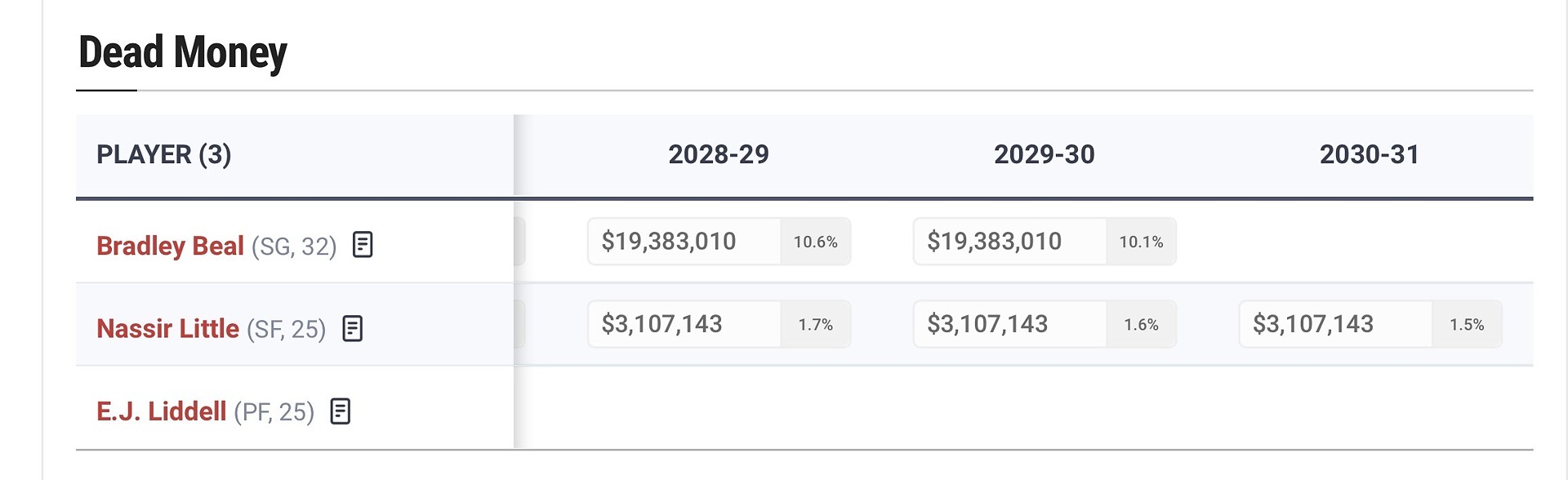Open Bradley Beal's contract notes icon
The image size is (1568, 480).
click(363, 245)
